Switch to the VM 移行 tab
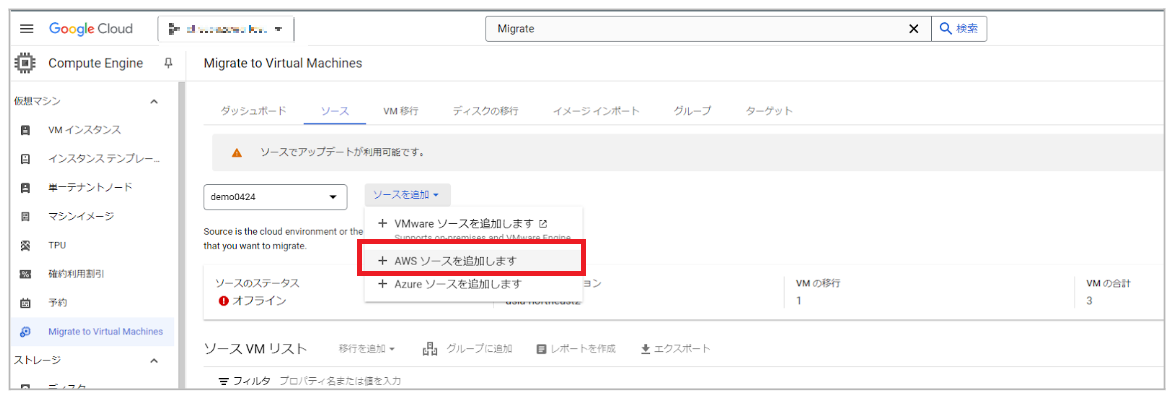This screenshot has height=396, width=1169. tap(400, 111)
